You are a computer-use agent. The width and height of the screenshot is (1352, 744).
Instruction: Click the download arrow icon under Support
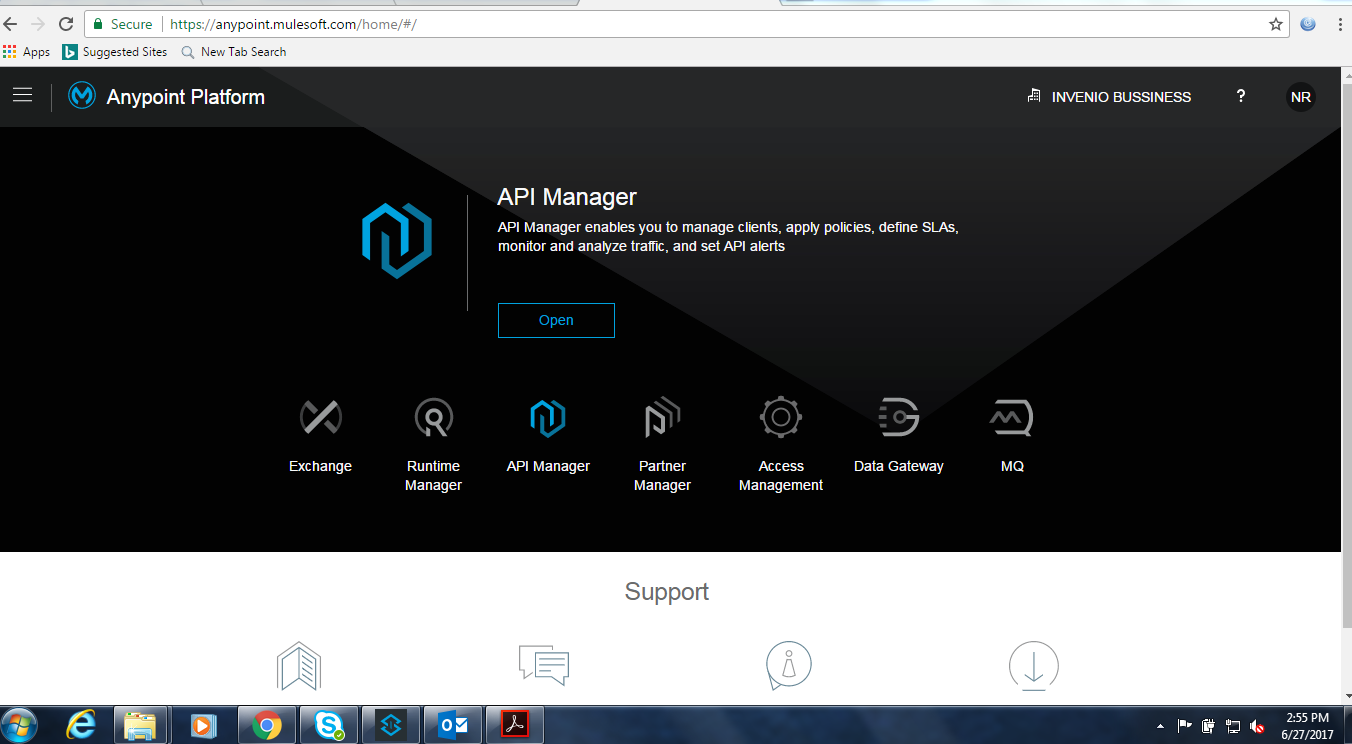point(1034,666)
